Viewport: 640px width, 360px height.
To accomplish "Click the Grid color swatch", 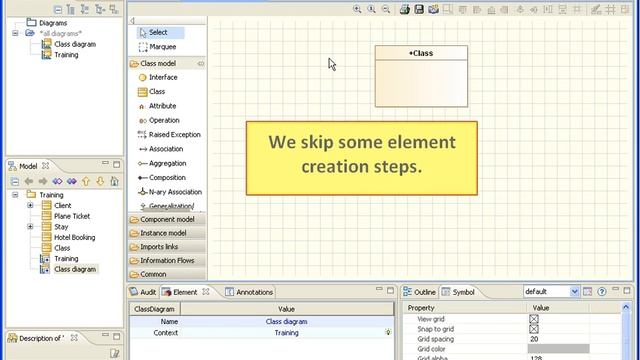I will pos(558,349).
